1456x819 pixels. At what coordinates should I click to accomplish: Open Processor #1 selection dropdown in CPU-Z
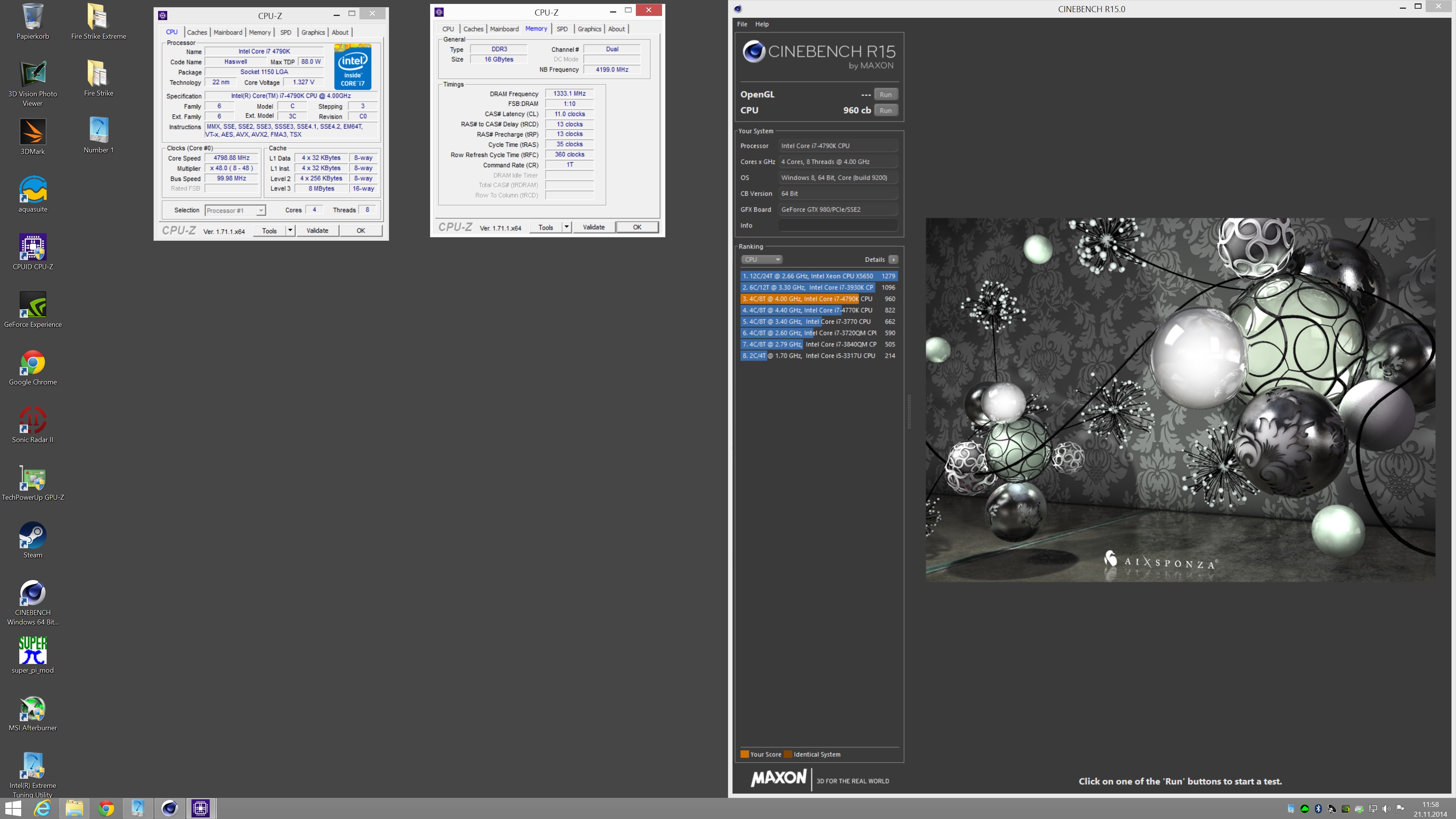click(235, 210)
